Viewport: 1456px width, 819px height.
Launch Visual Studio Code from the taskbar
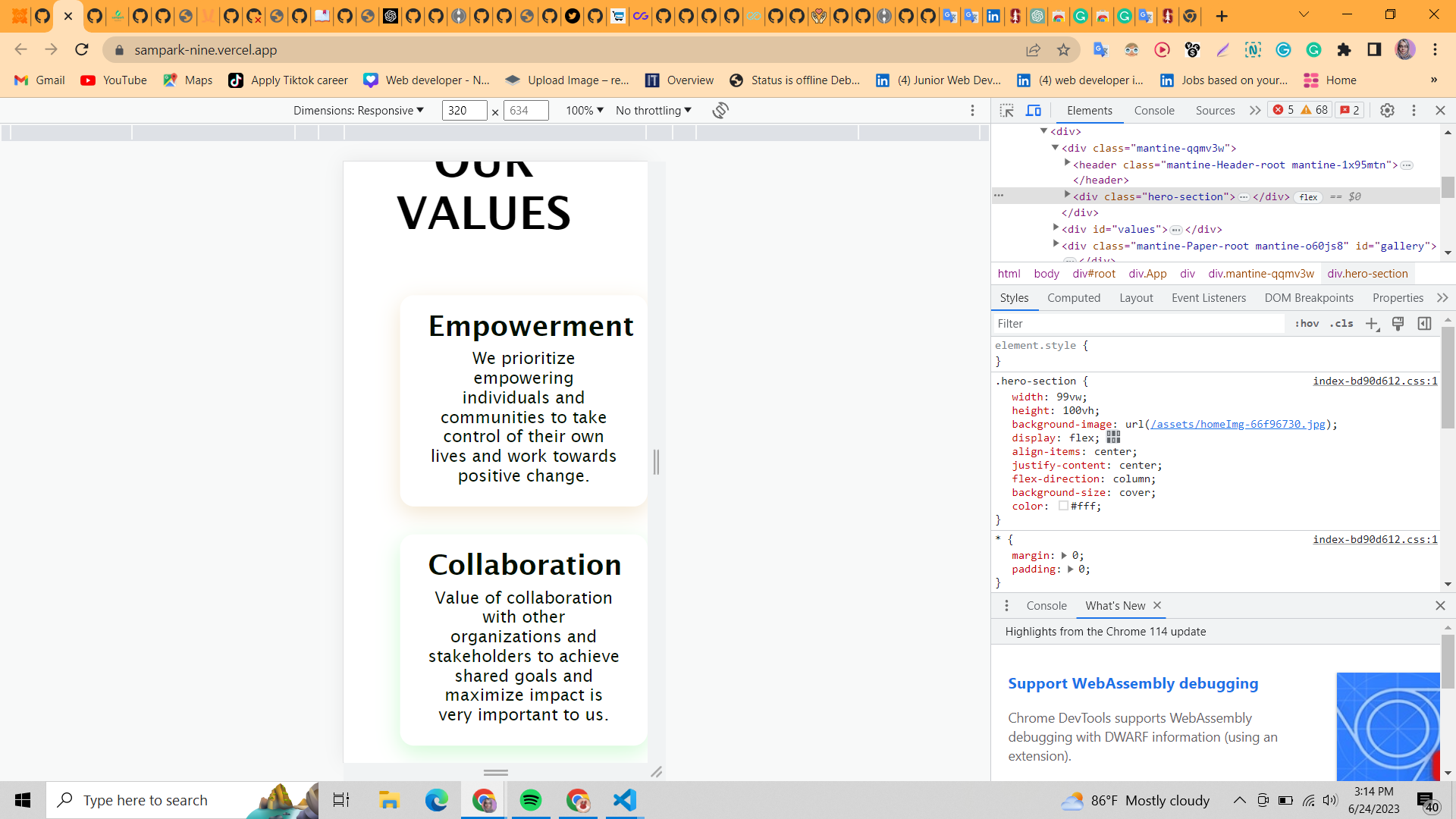(623, 800)
